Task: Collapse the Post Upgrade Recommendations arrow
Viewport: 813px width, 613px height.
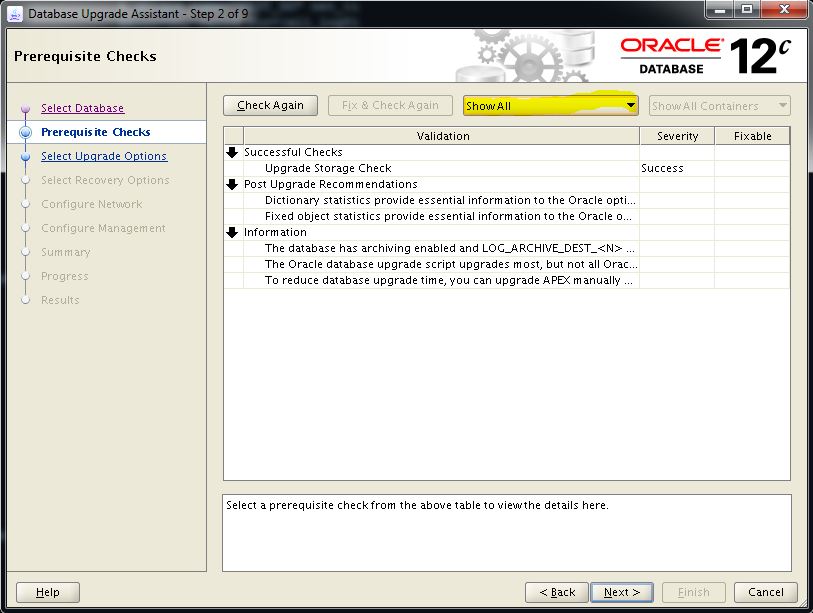Action: [233, 185]
